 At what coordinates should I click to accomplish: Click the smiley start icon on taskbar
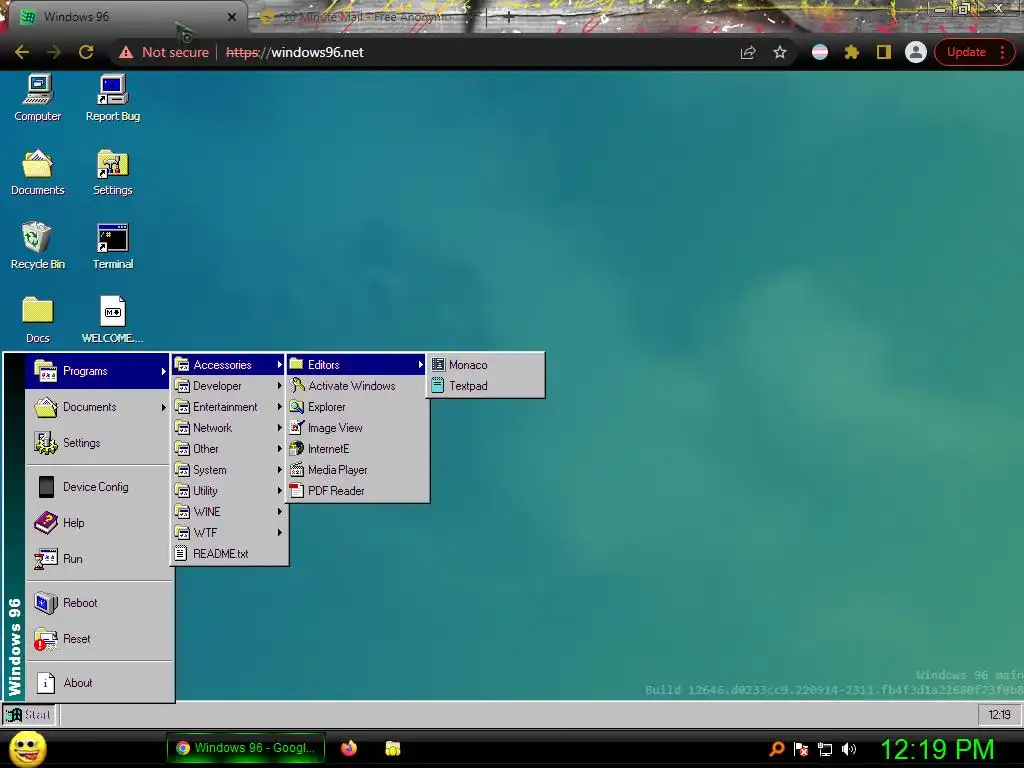[27, 748]
